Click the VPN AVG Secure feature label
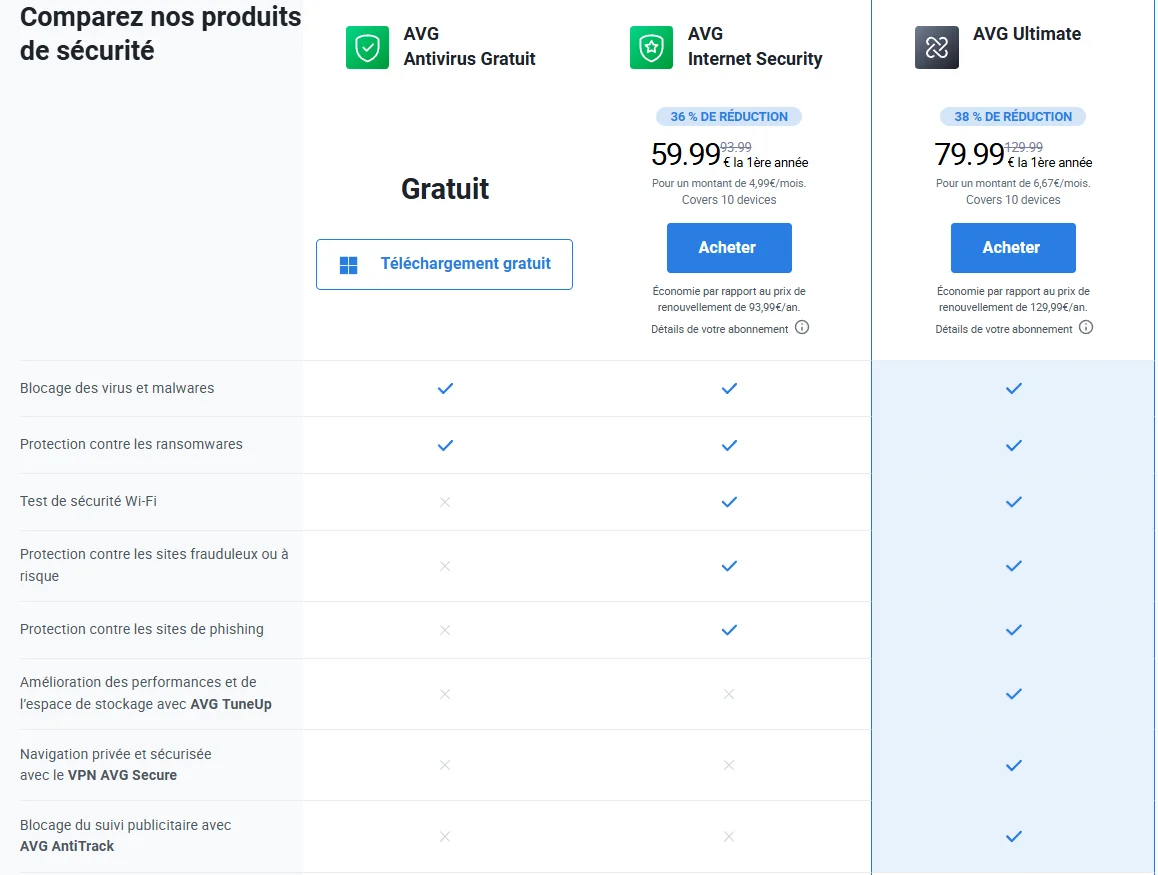 click(115, 764)
